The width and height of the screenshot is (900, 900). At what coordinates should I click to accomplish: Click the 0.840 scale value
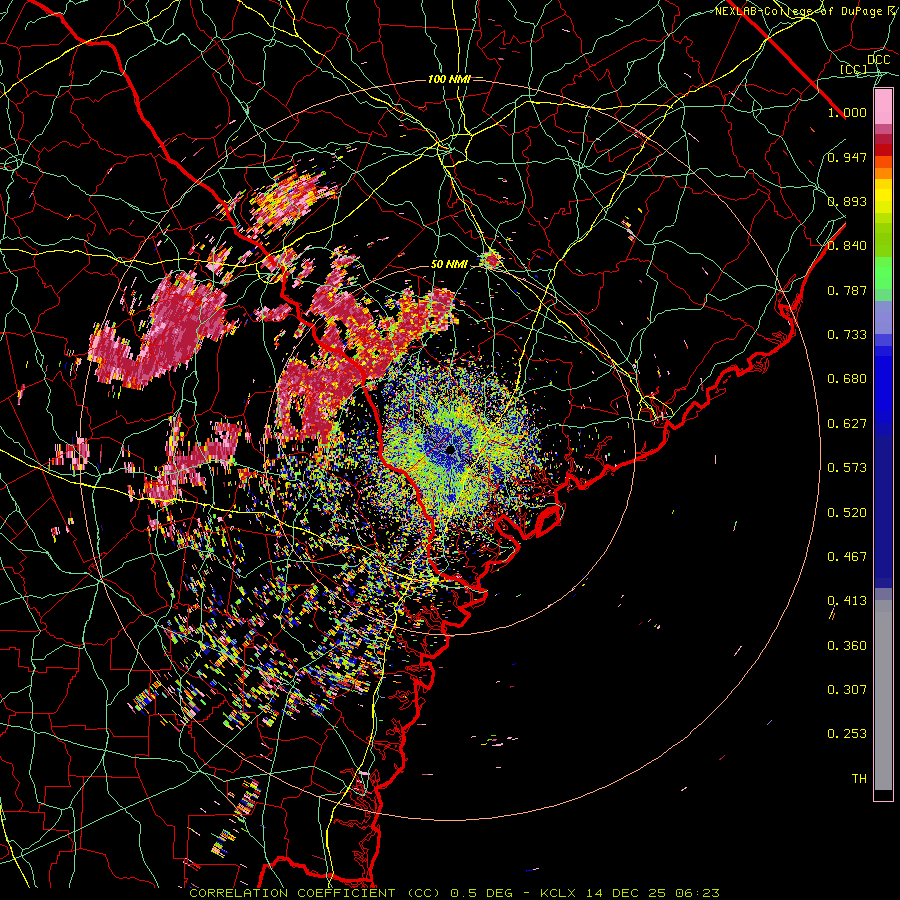tap(847, 246)
